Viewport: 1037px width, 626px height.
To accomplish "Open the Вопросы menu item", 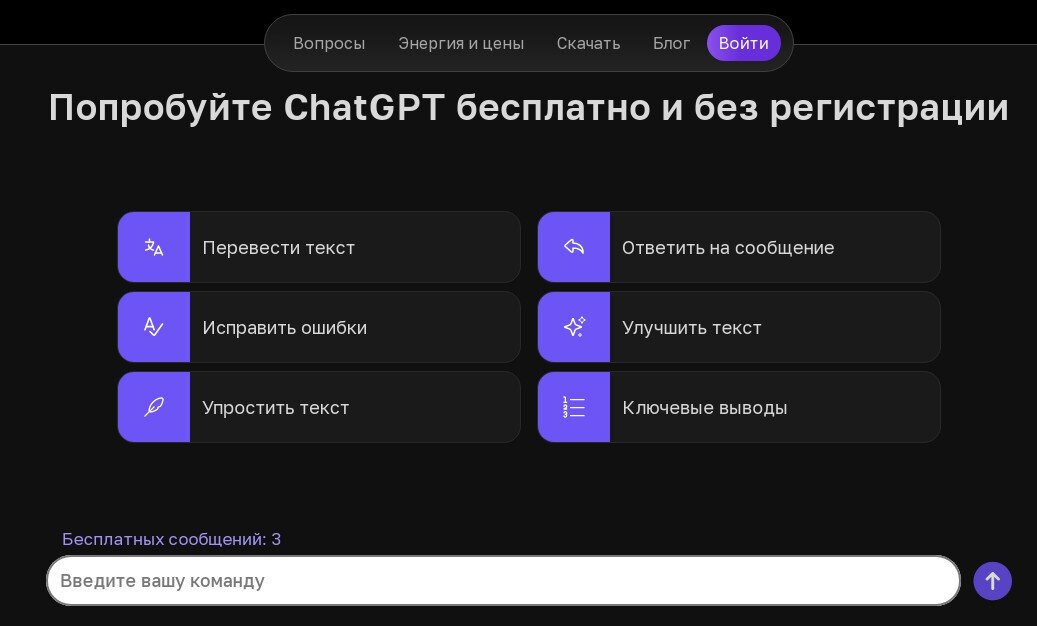I will click(x=329, y=43).
